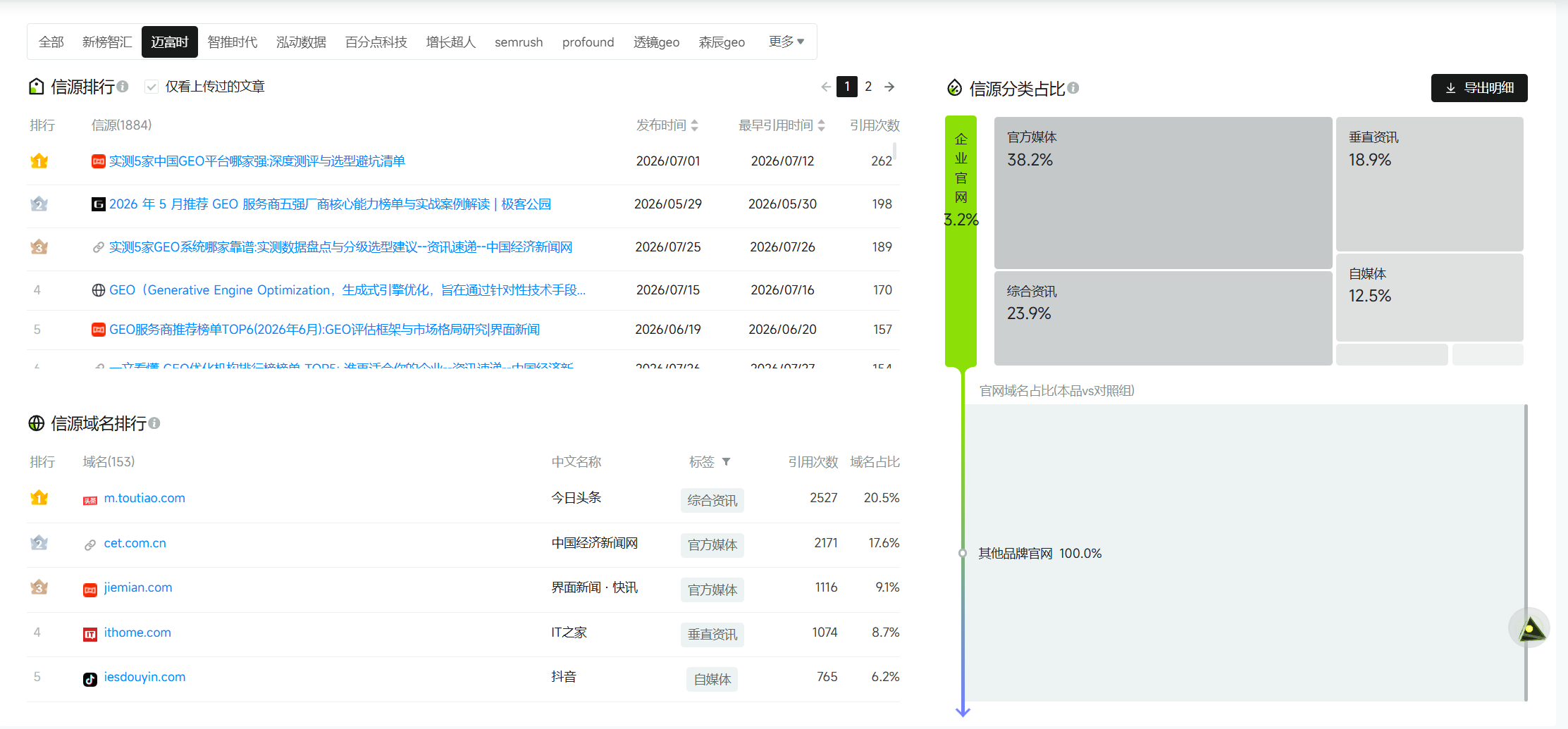Click the m.toutiao.com favicon
Viewport: 1568px width, 729px height.
[90, 500]
